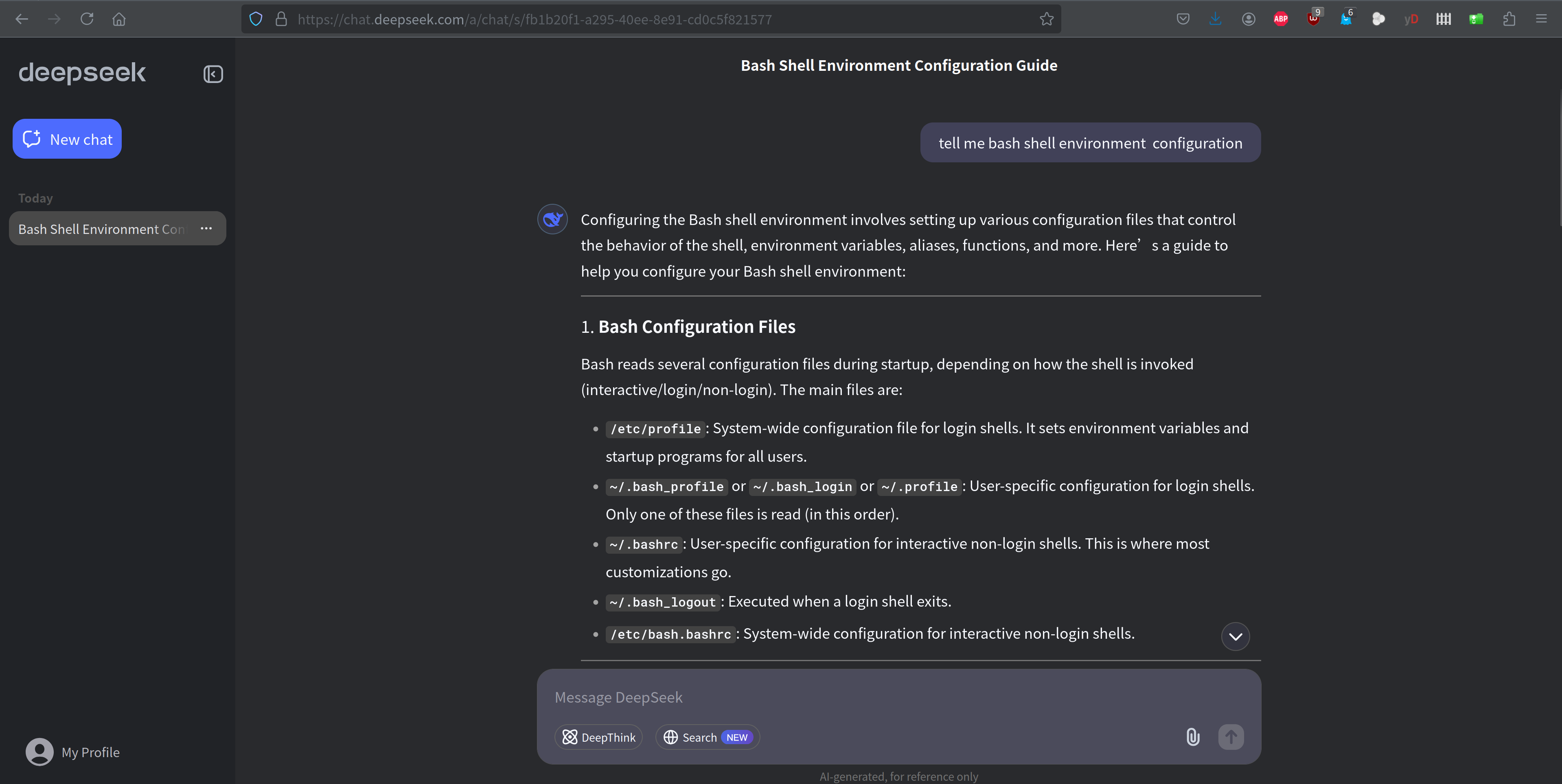Open the Firefox account icon
The height and width of the screenshot is (784, 1562).
[x=1248, y=19]
